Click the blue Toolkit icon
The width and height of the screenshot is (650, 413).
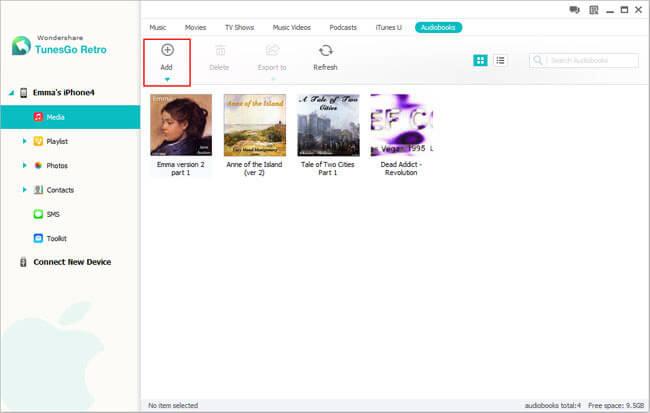38,238
